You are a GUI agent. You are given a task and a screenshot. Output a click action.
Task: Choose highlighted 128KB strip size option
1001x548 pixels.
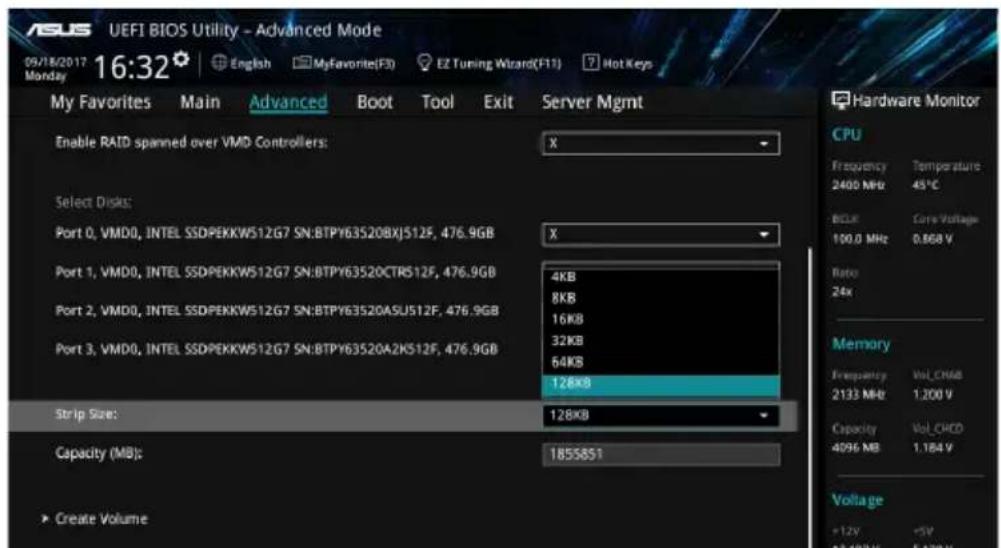[x=661, y=384]
